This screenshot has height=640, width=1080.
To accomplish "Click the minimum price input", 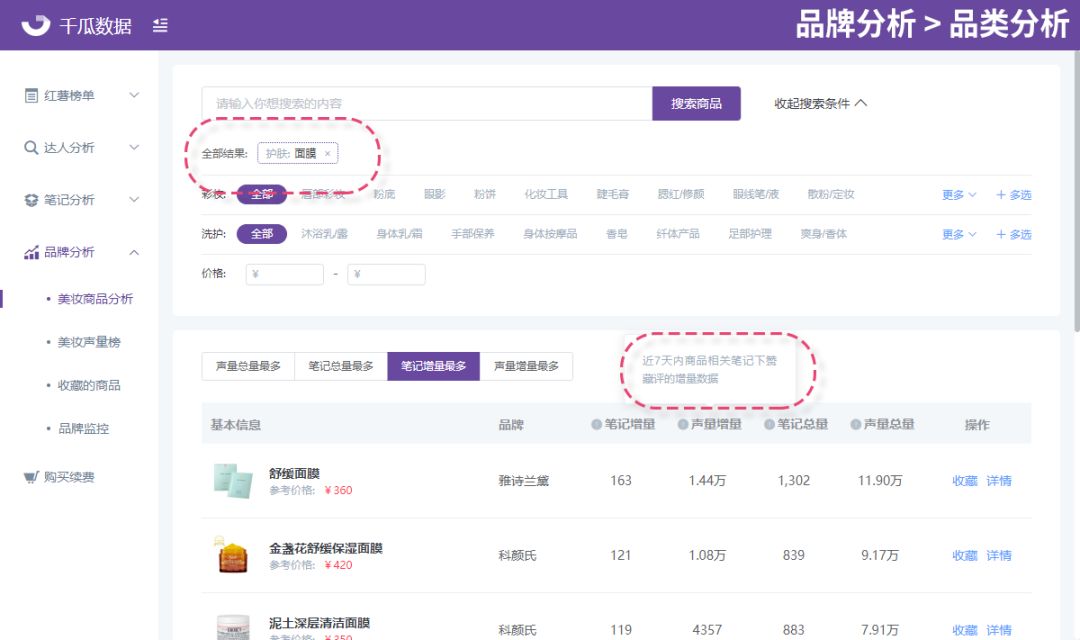I will point(284,274).
